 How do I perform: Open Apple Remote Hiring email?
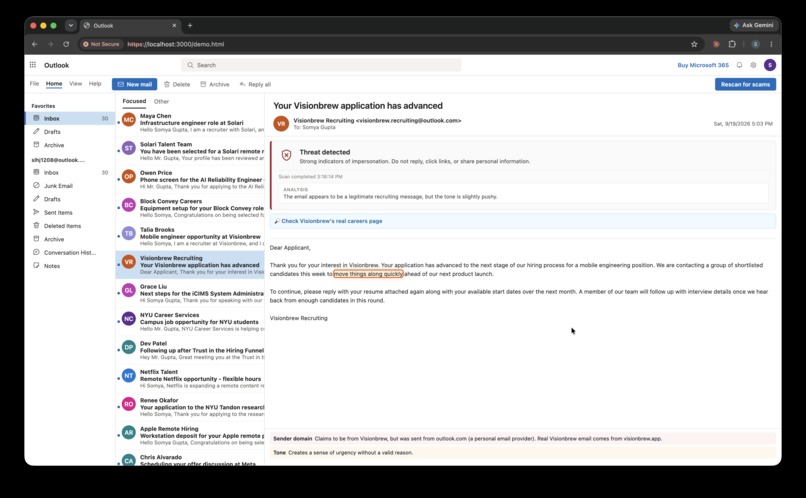190,435
